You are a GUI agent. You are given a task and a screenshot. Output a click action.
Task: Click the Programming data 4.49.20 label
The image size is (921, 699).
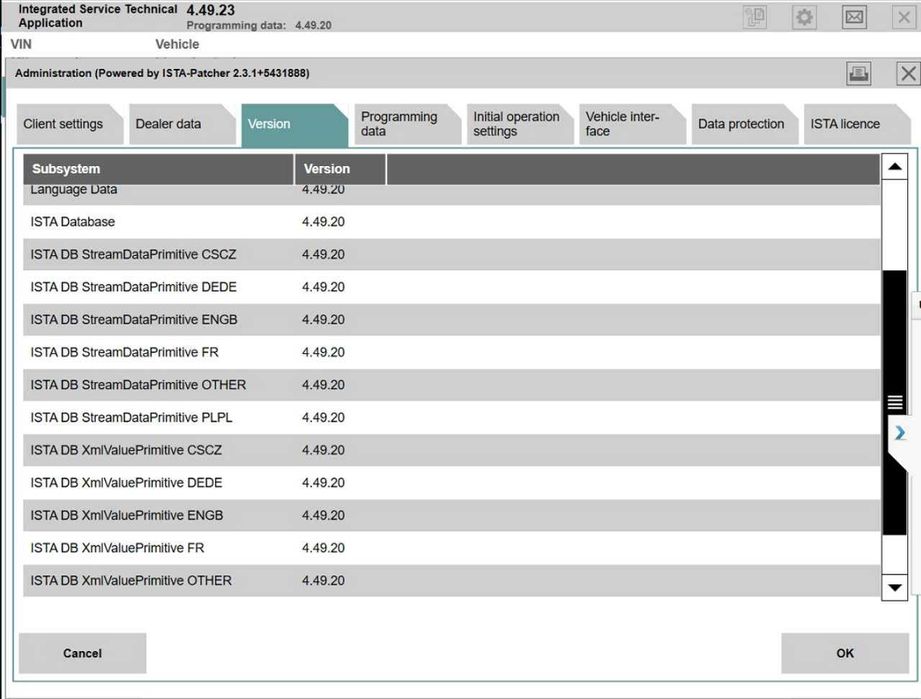tap(259, 25)
